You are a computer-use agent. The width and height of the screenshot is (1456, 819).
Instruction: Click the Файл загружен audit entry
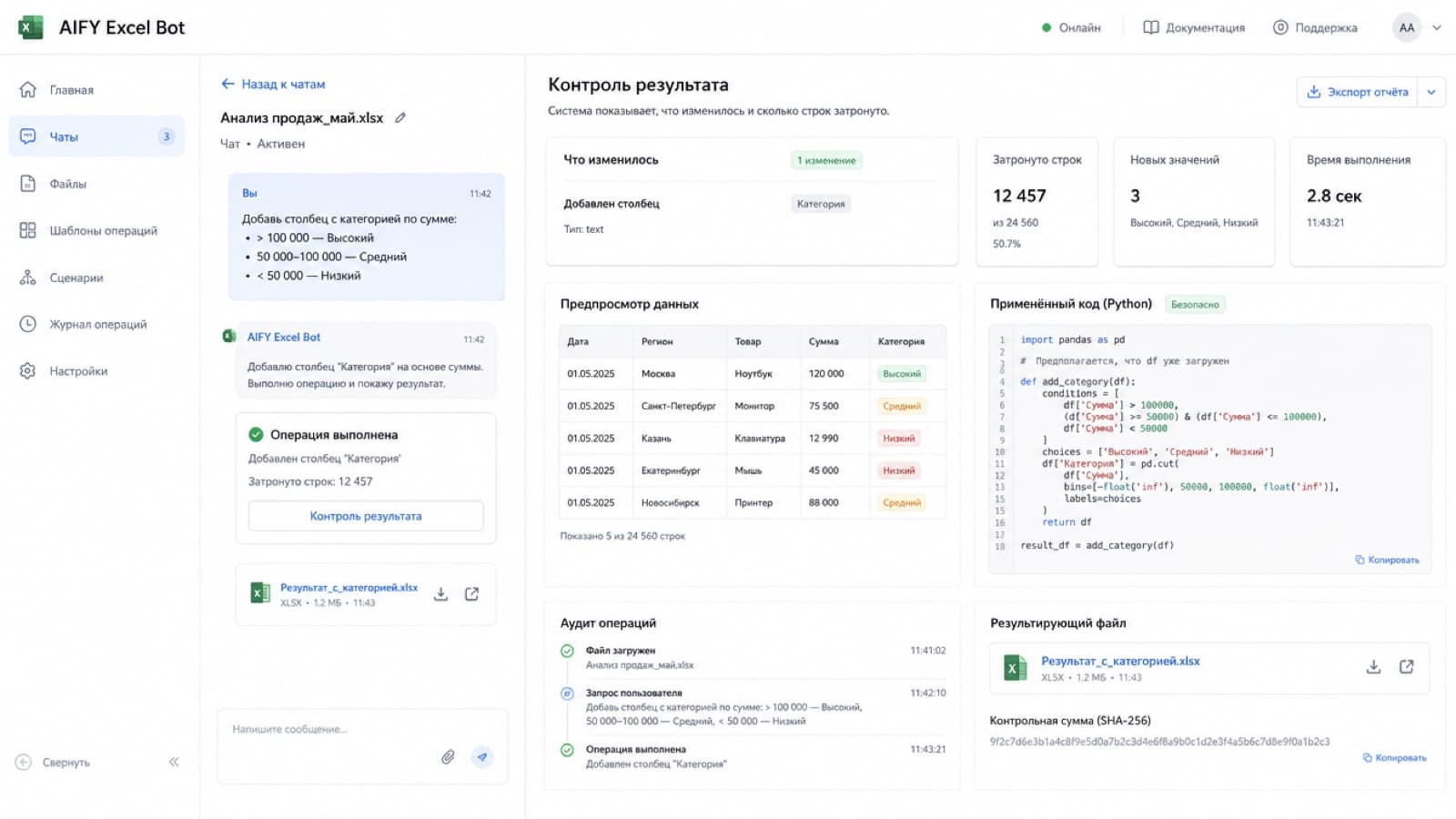pos(754,657)
